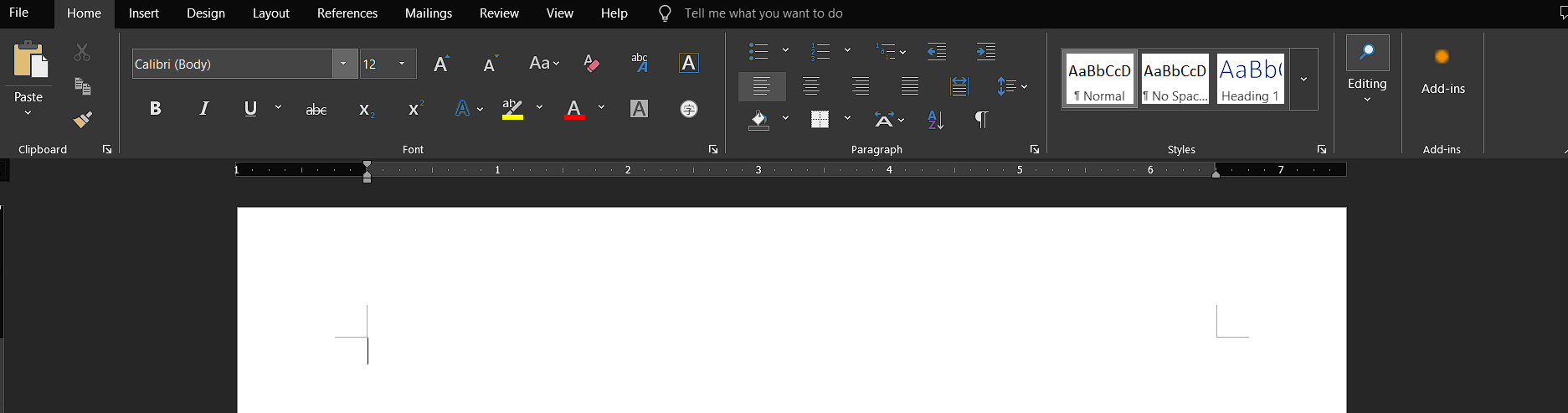Clear all formatting eraser icon
The width and height of the screenshot is (1568, 413).
(x=591, y=64)
